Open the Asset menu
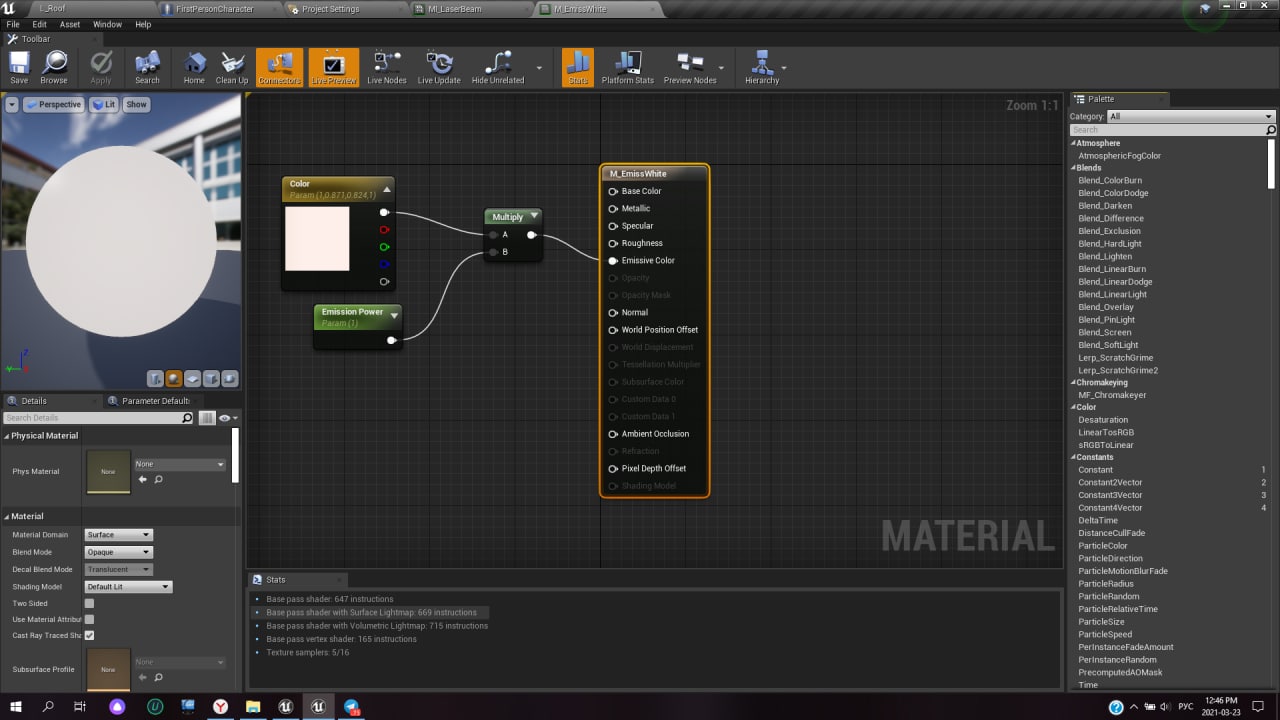The image size is (1280, 720). (x=70, y=24)
